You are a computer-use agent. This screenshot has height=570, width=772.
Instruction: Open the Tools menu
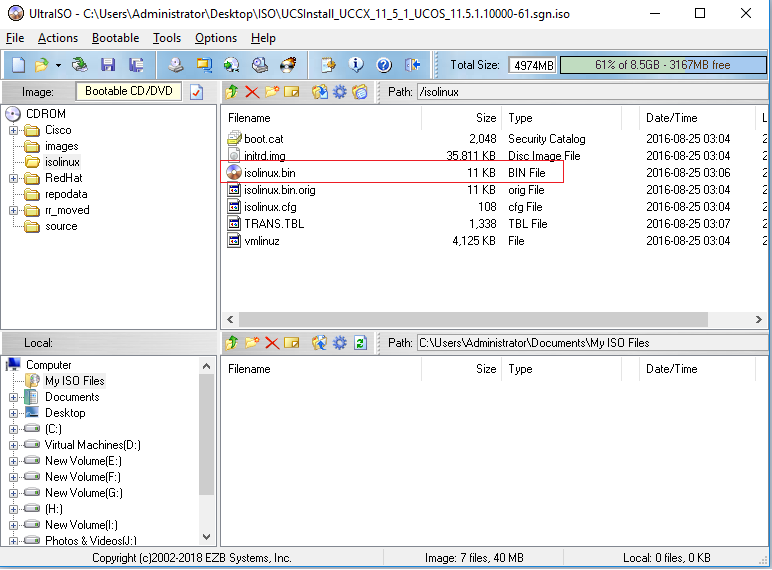167,38
